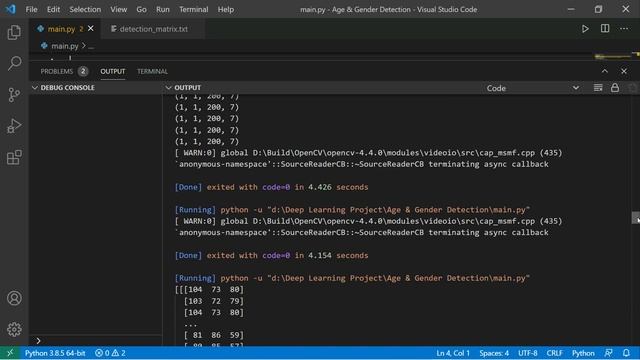Screen dimensions: 640x360
Task: Open the Manage gear icon
Action: pos(14,329)
